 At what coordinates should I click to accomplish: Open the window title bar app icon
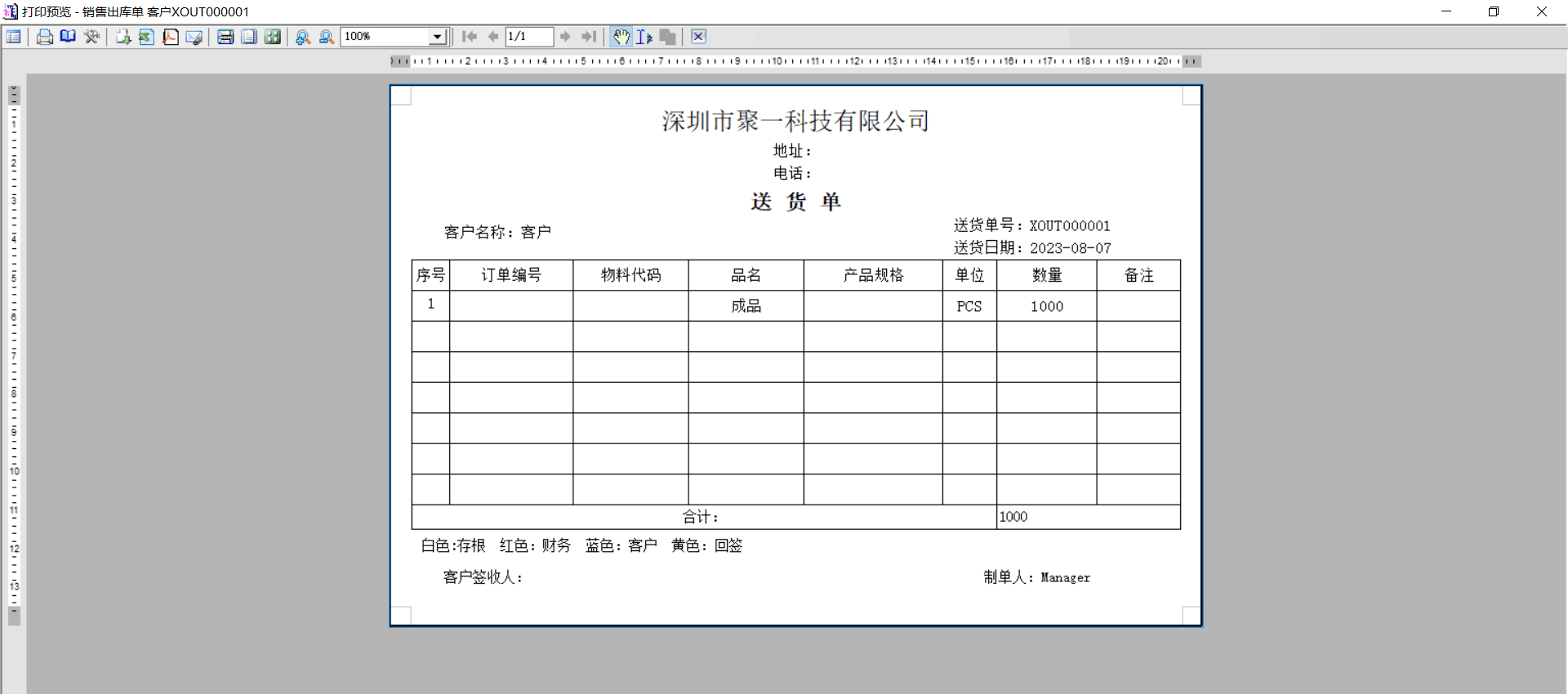click(11, 11)
